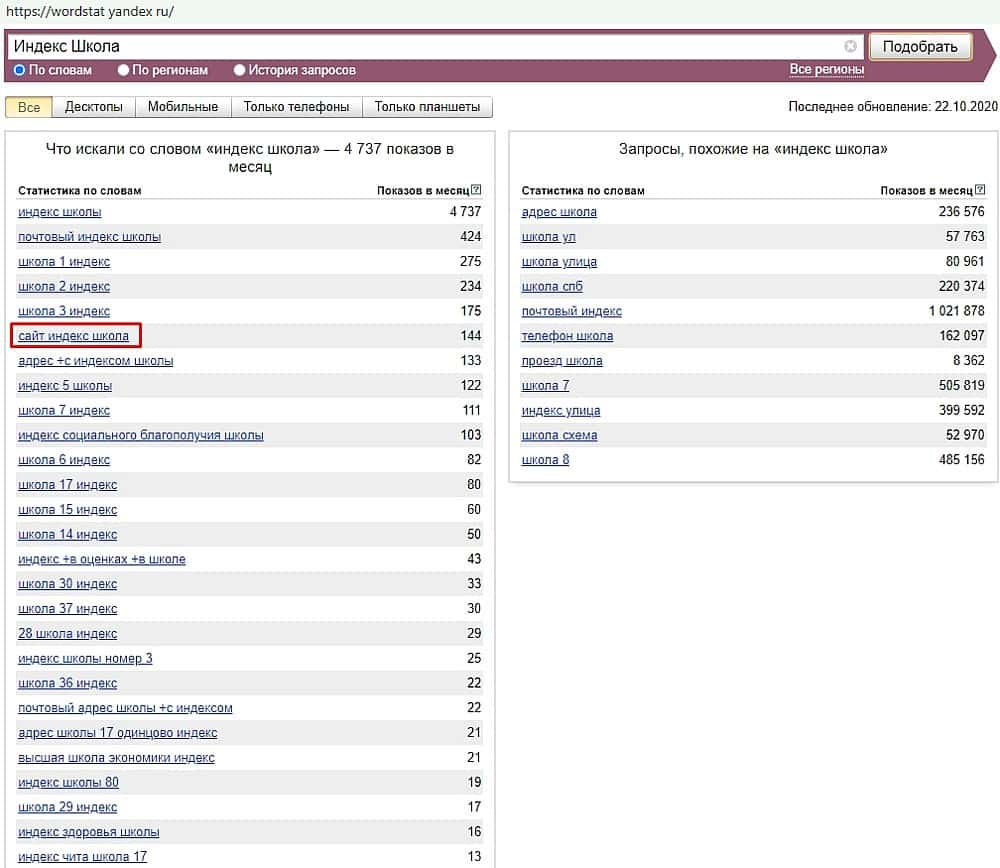
Task: Open the Только телефоны tab
Action: coord(296,107)
